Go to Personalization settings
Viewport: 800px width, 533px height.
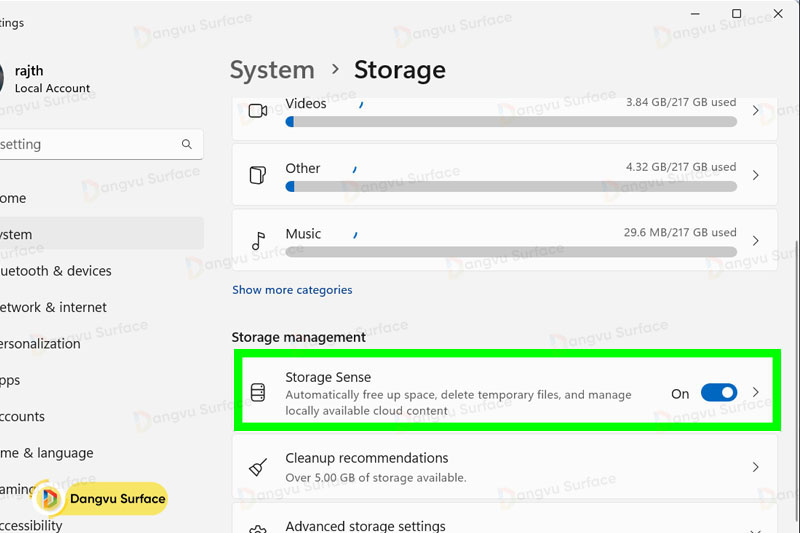[101, 344]
